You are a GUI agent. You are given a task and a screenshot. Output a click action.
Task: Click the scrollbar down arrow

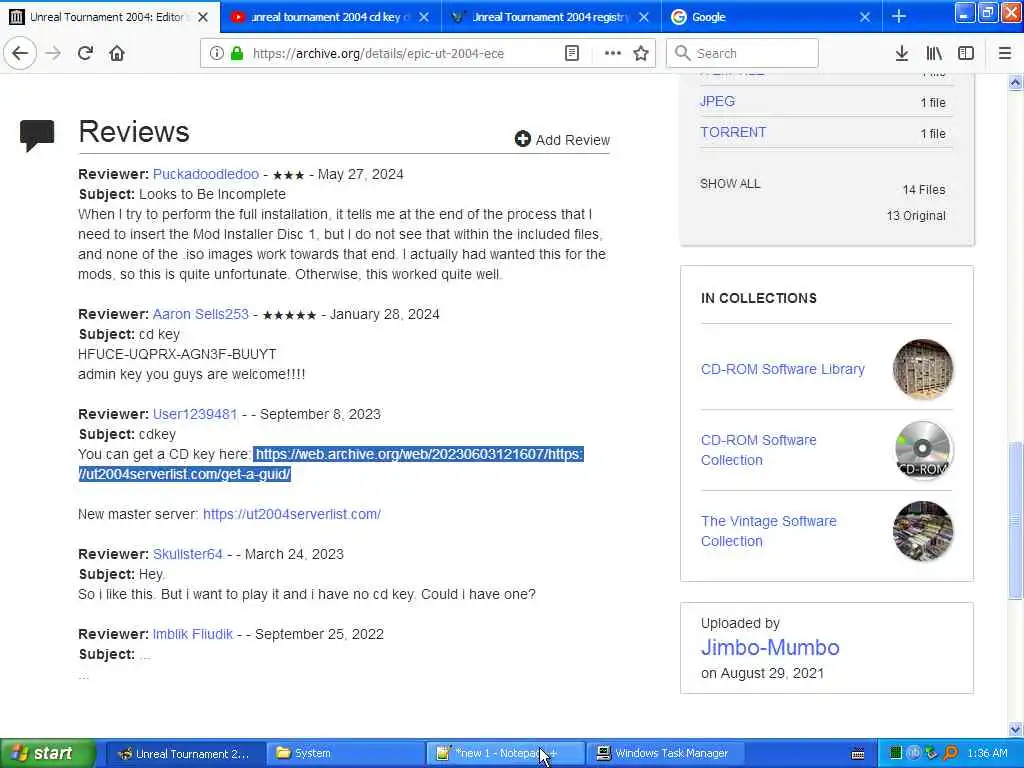click(1015, 729)
